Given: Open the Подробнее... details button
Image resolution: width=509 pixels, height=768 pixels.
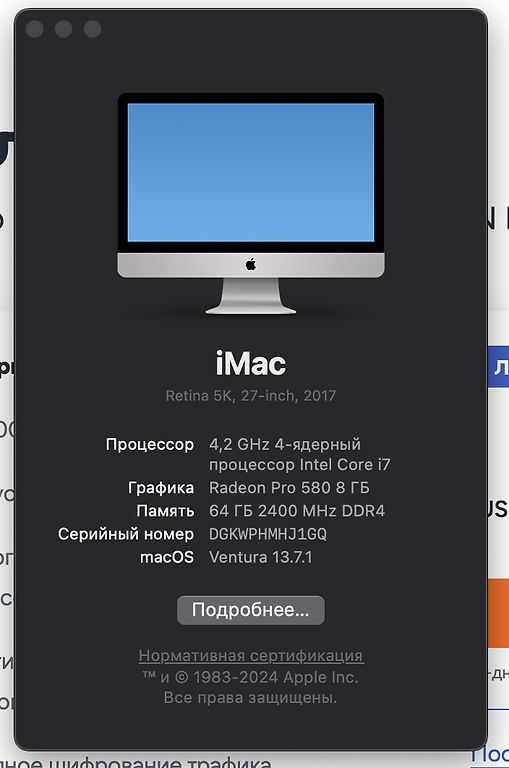Looking at the screenshot, I should [x=251, y=610].
